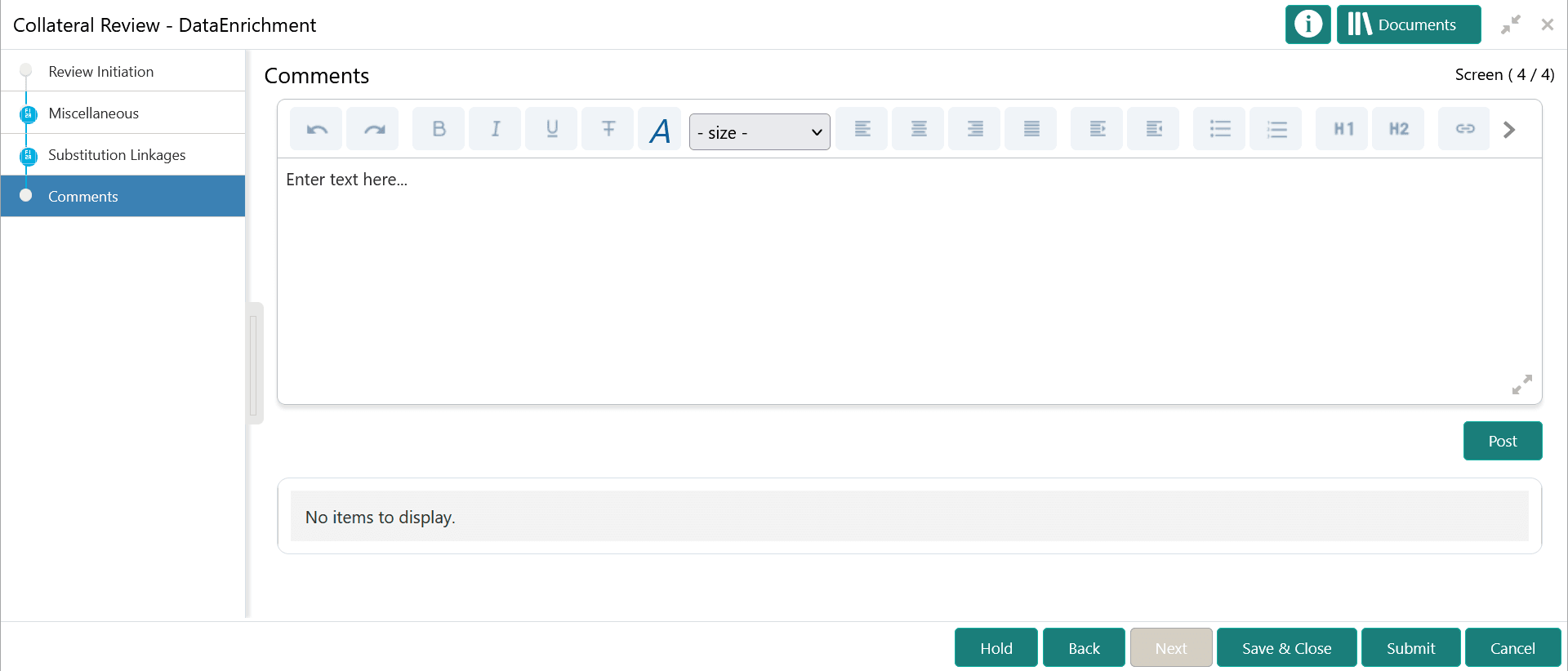Align text left
The width and height of the screenshot is (1568, 671).
coord(862,129)
